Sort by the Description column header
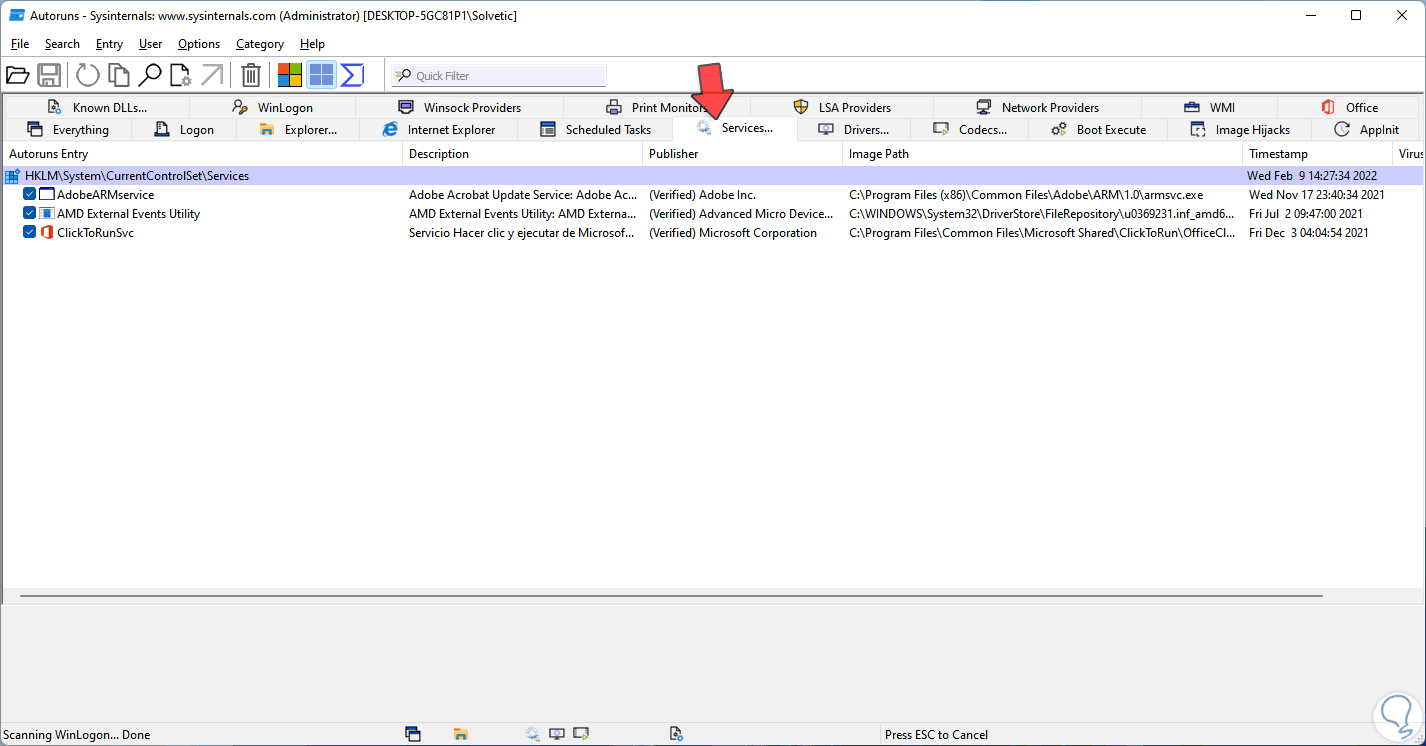This screenshot has height=746, width=1426. (x=523, y=154)
